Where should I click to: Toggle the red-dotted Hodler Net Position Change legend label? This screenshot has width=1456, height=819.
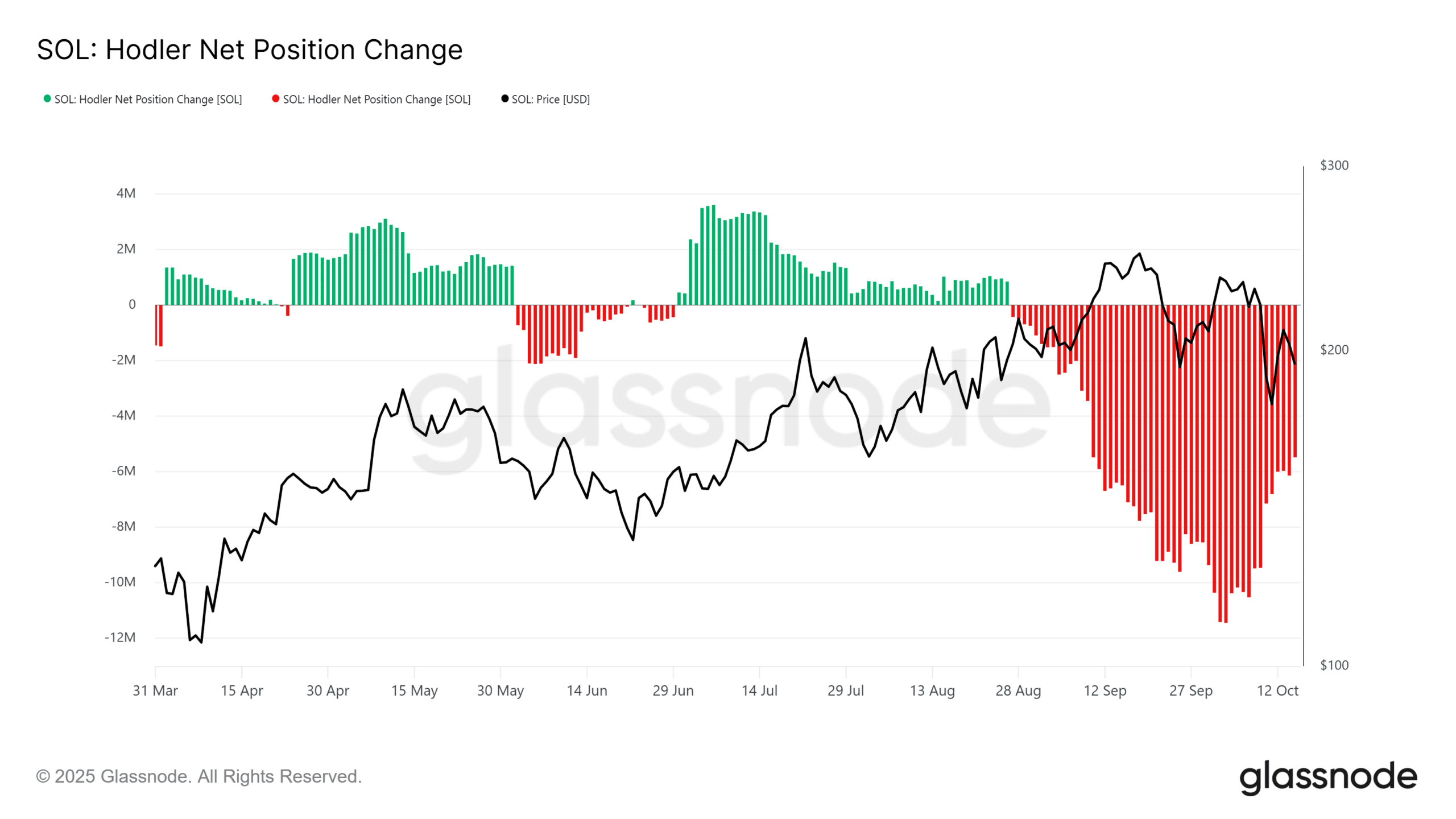click(377, 100)
